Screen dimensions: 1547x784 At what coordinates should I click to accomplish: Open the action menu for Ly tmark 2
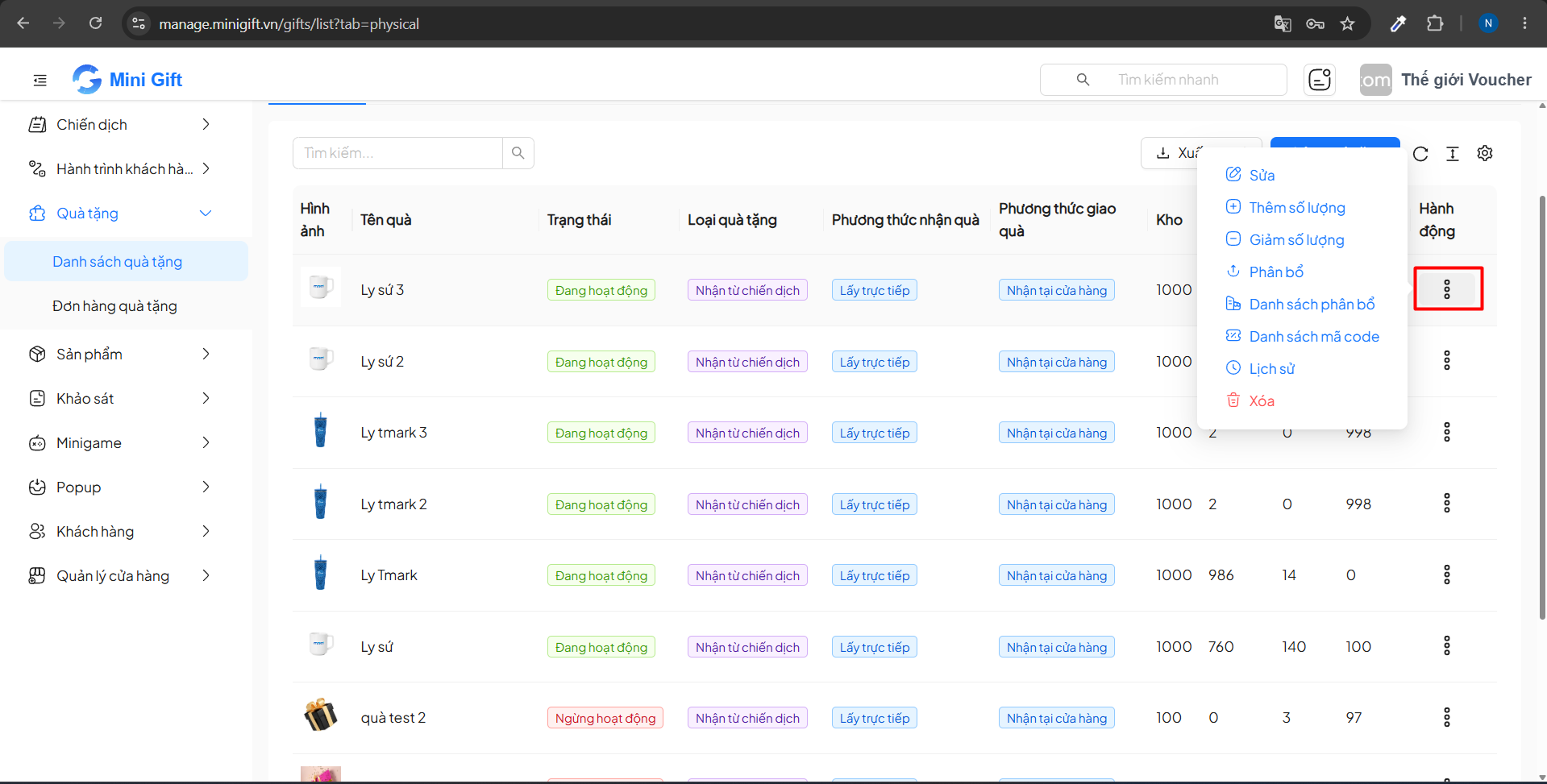coord(1447,503)
